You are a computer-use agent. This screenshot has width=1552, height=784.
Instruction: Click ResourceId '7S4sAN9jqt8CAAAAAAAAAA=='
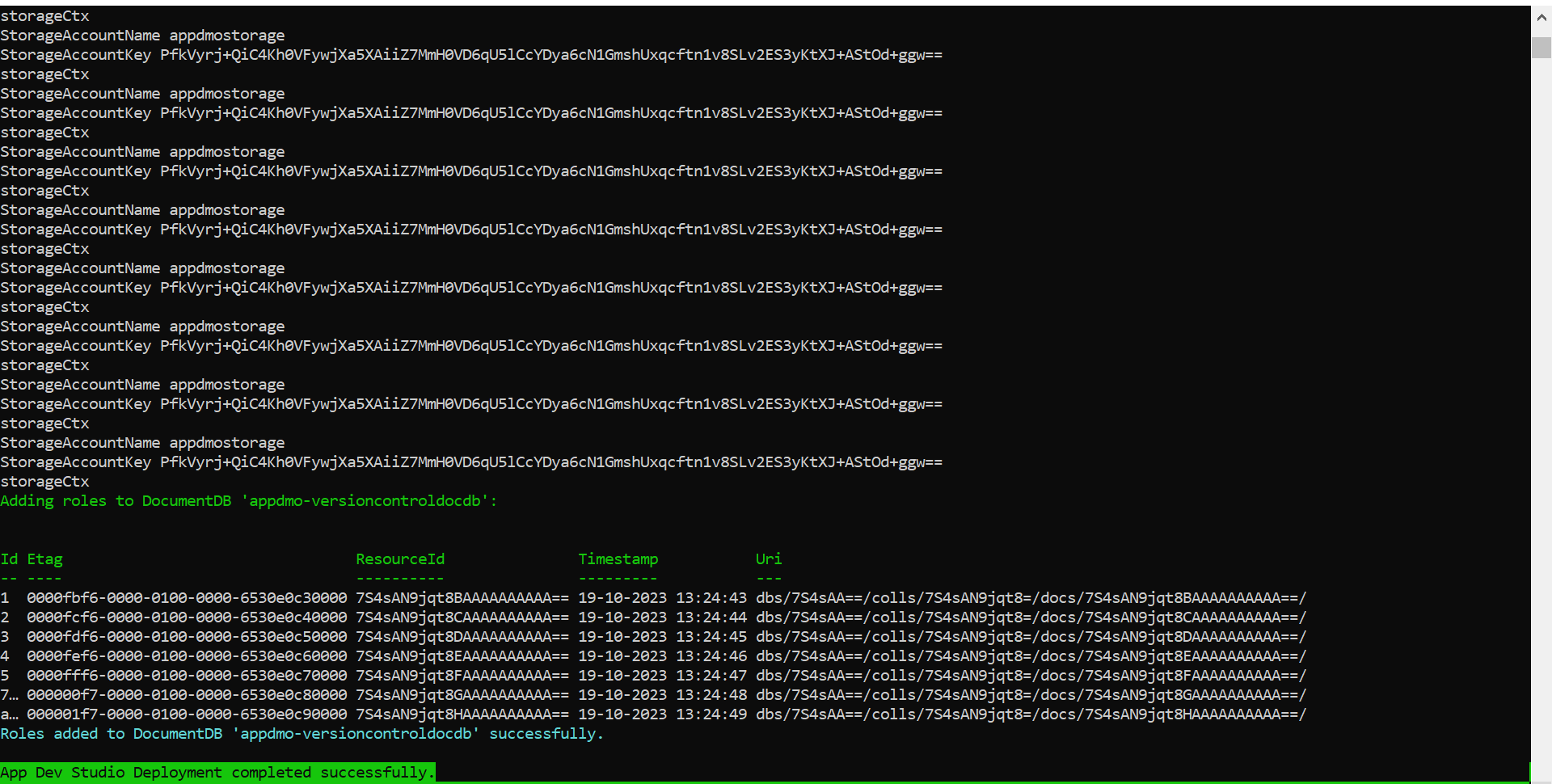pyautogui.click(x=462, y=618)
